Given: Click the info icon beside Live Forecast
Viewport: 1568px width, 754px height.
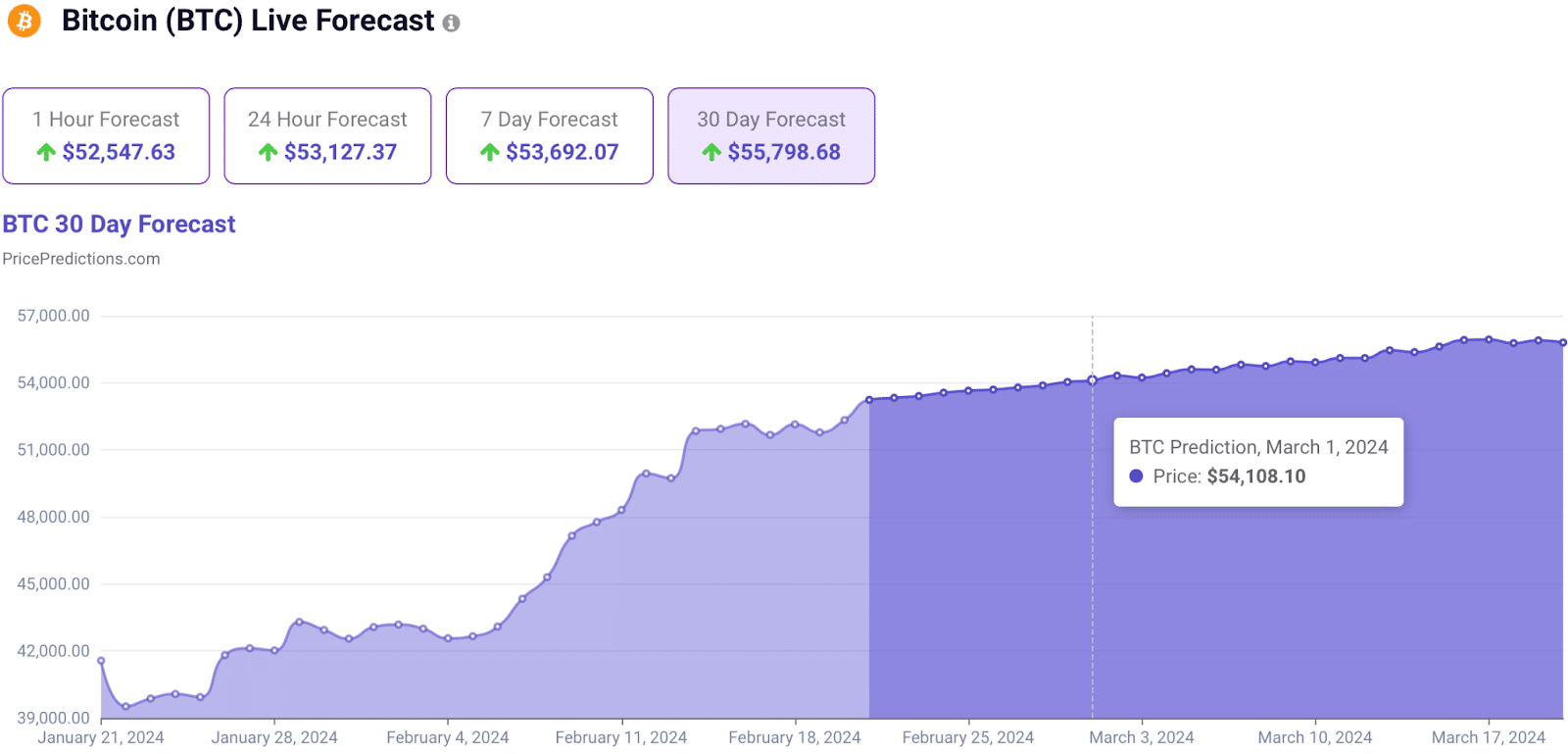Looking at the screenshot, I should click(451, 24).
